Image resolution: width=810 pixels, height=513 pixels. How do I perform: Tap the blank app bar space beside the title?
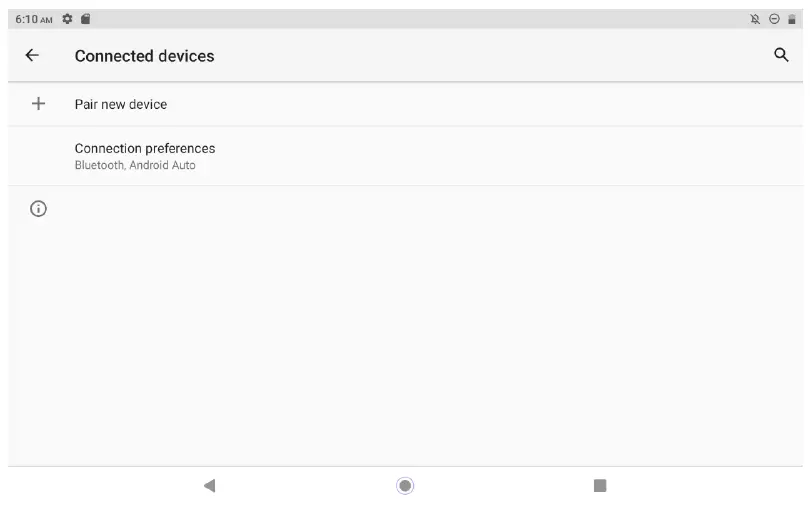(x=480, y=56)
